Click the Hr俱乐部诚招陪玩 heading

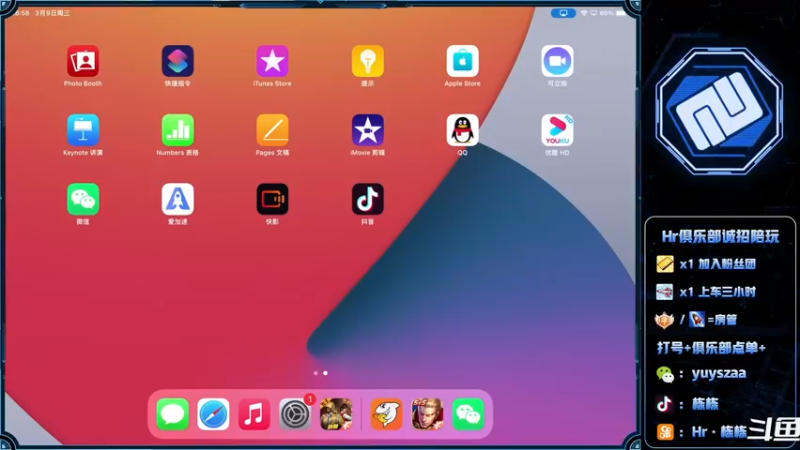[720, 236]
